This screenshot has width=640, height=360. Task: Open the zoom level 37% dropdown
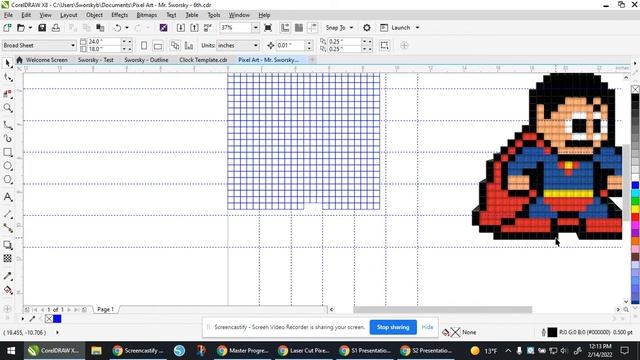point(256,28)
